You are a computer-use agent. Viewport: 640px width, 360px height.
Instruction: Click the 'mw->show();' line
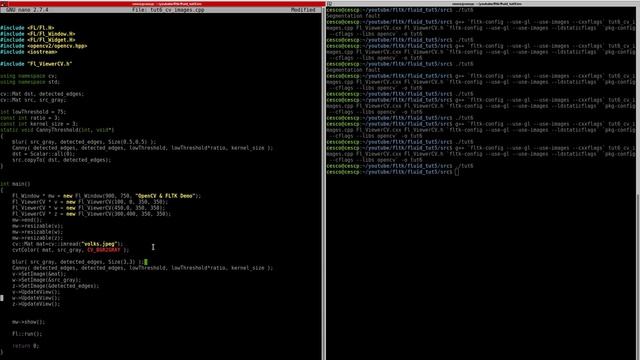[29, 322]
